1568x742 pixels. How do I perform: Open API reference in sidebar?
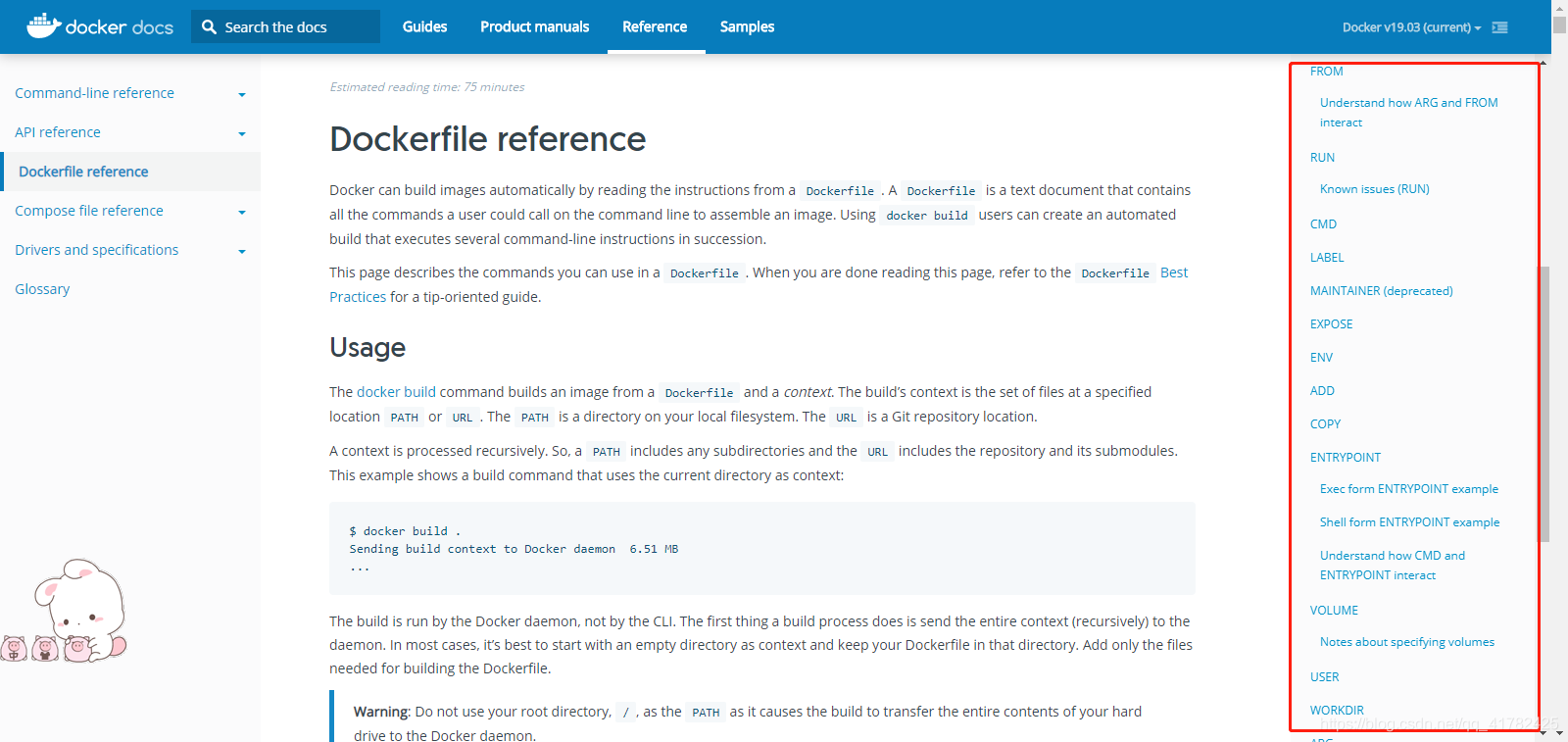tap(57, 132)
